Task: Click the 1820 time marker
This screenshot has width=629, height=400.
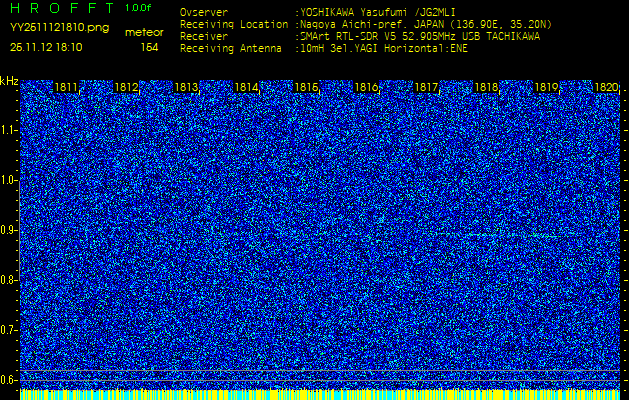Action: [x=606, y=87]
